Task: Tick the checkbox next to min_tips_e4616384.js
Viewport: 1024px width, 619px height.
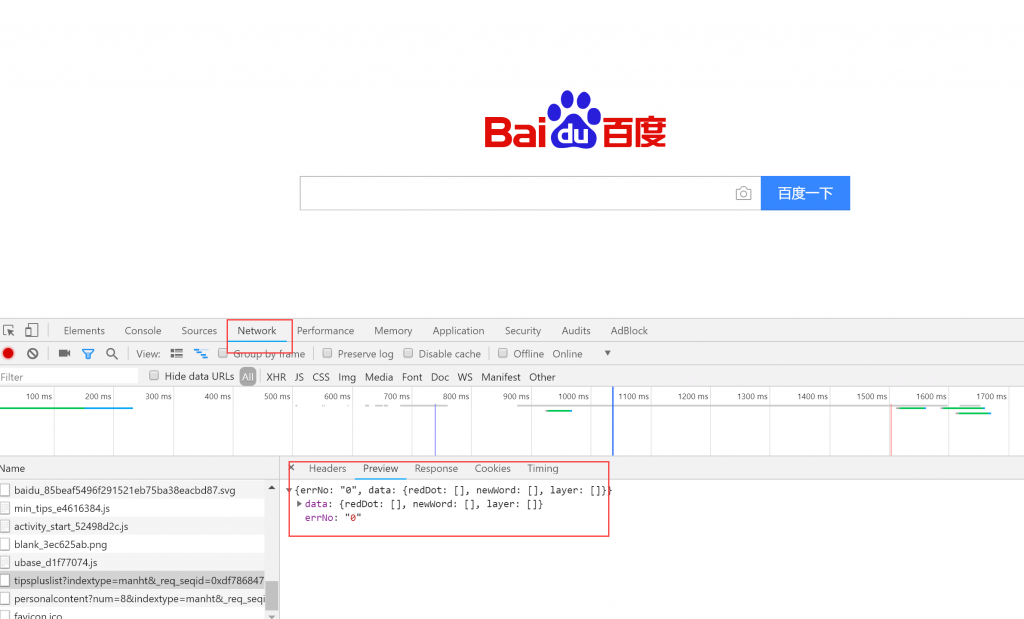Action: pos(5,508)
